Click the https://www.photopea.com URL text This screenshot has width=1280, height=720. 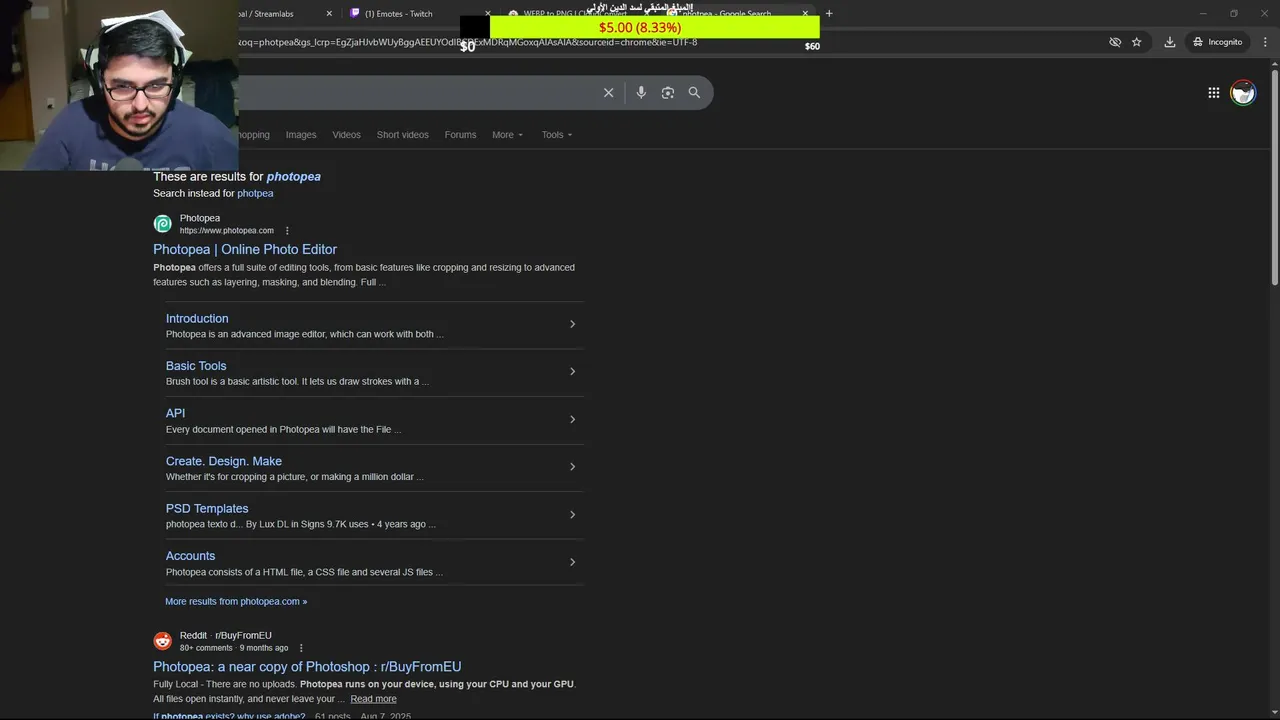tap(226, 231)
